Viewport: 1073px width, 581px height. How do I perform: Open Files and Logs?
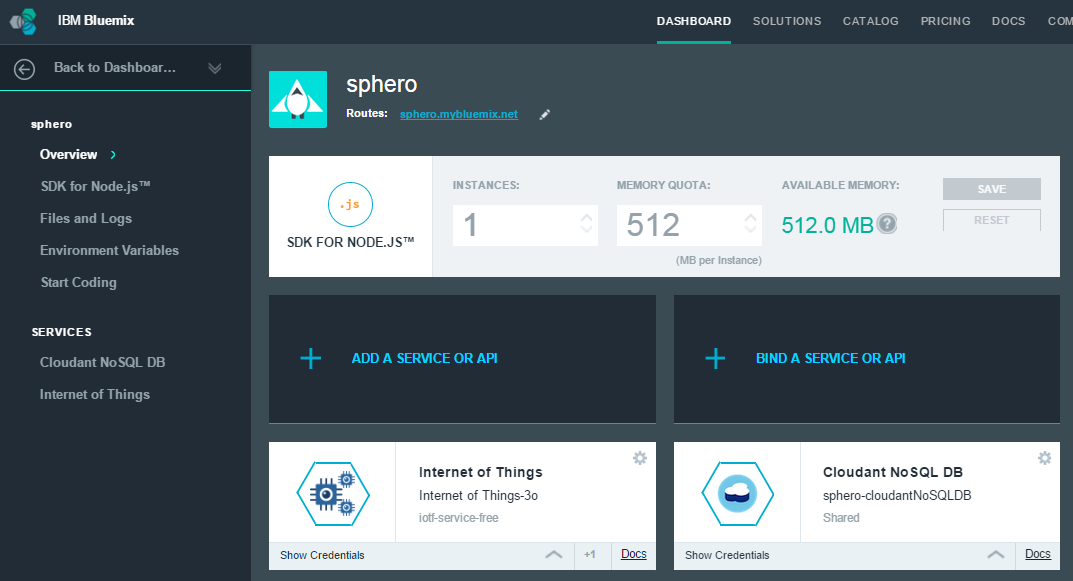[x=86, y=218]
